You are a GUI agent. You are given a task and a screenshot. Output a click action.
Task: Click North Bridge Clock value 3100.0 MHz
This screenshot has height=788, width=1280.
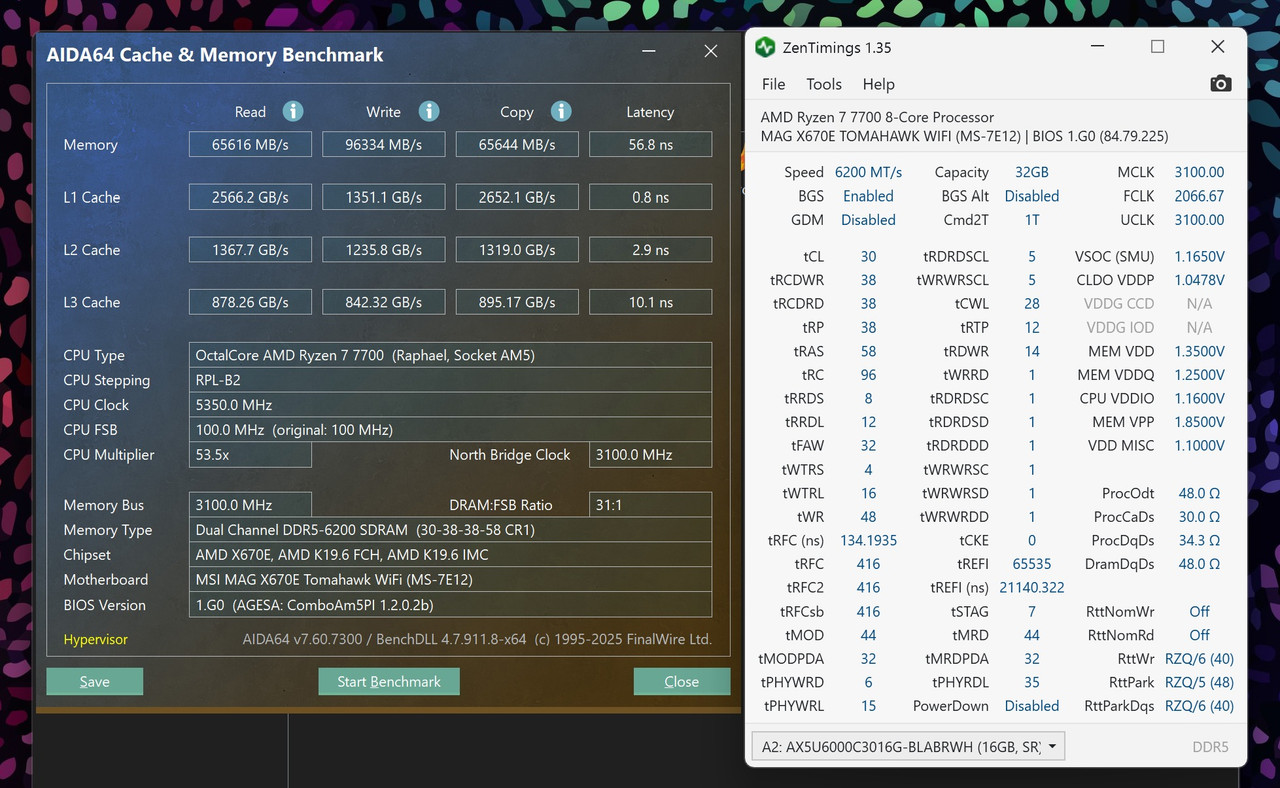(651, 454)
